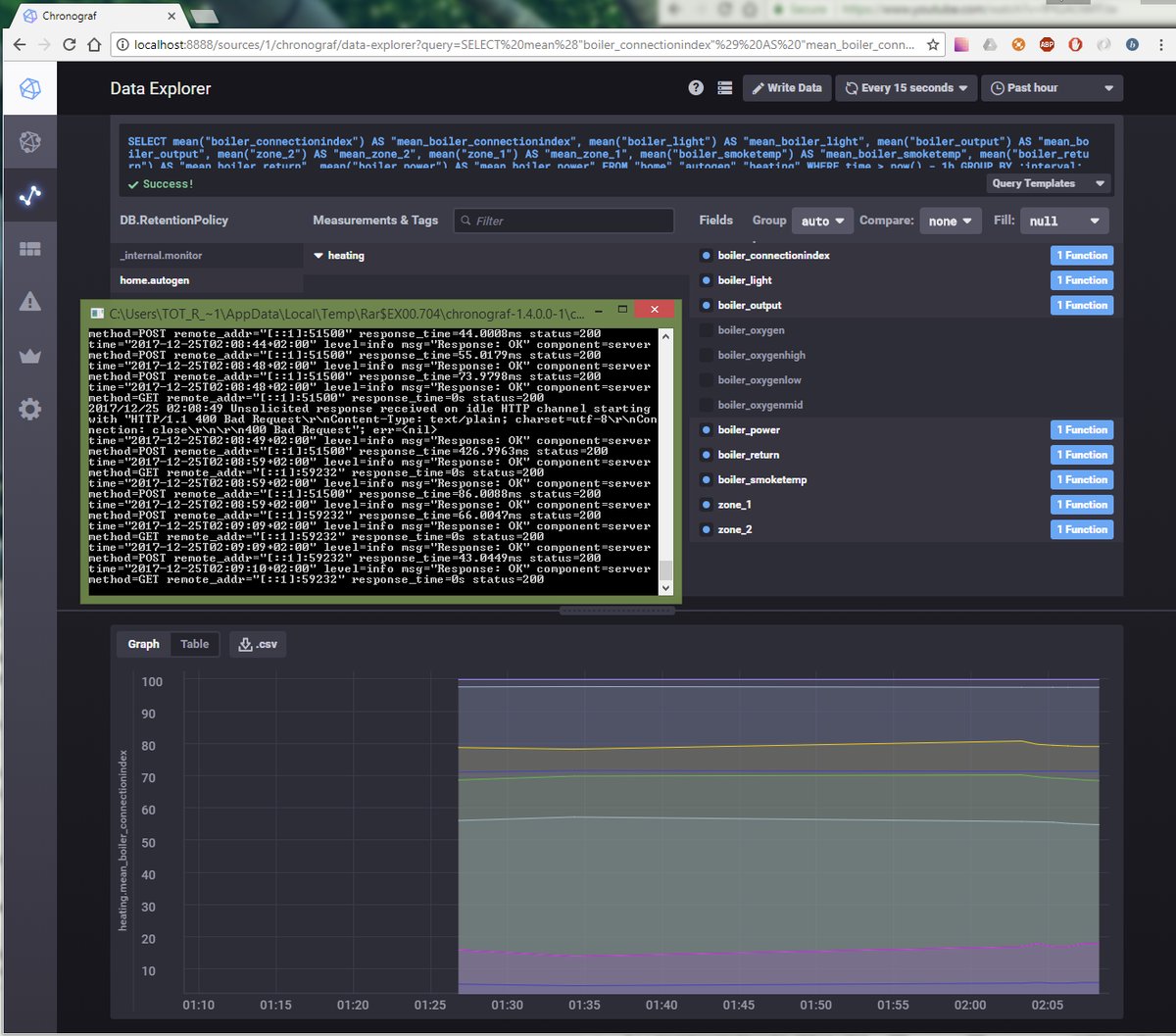Image resolution: width=1176 pixels, height=1036 pixels.
Task: Open the Dashboards sidebar icon
Action: (x=29, y=249)
